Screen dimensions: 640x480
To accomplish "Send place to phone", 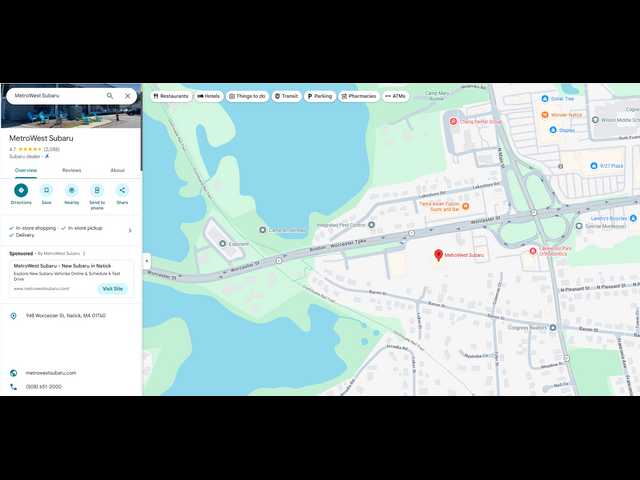I will 97,197.
